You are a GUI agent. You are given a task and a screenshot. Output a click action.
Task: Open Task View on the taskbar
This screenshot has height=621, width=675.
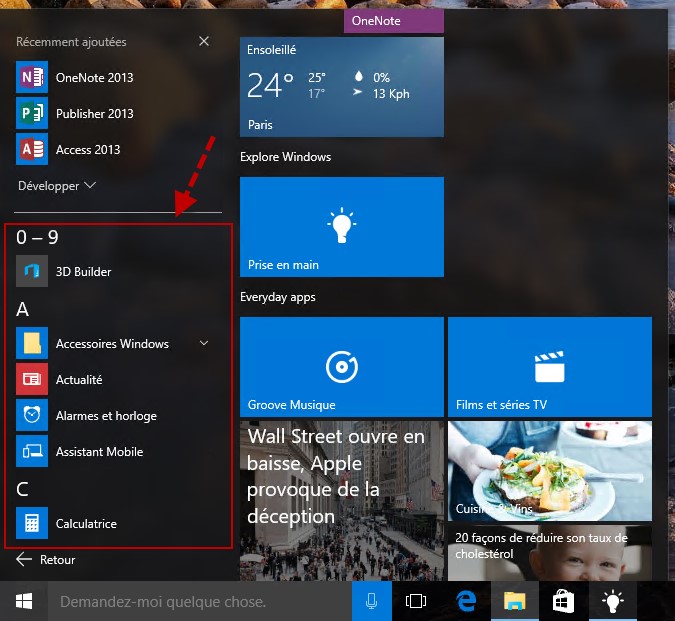pos(416,601)
